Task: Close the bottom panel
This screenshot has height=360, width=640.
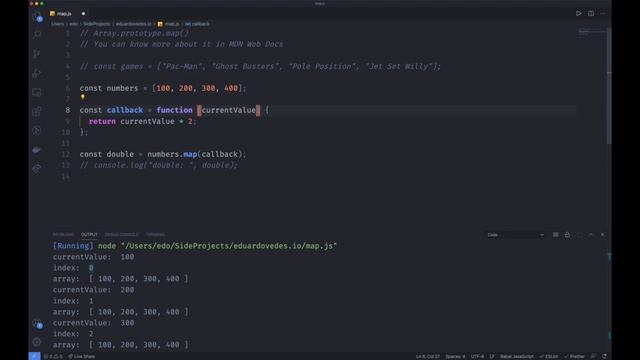Action: click(602, 235)
